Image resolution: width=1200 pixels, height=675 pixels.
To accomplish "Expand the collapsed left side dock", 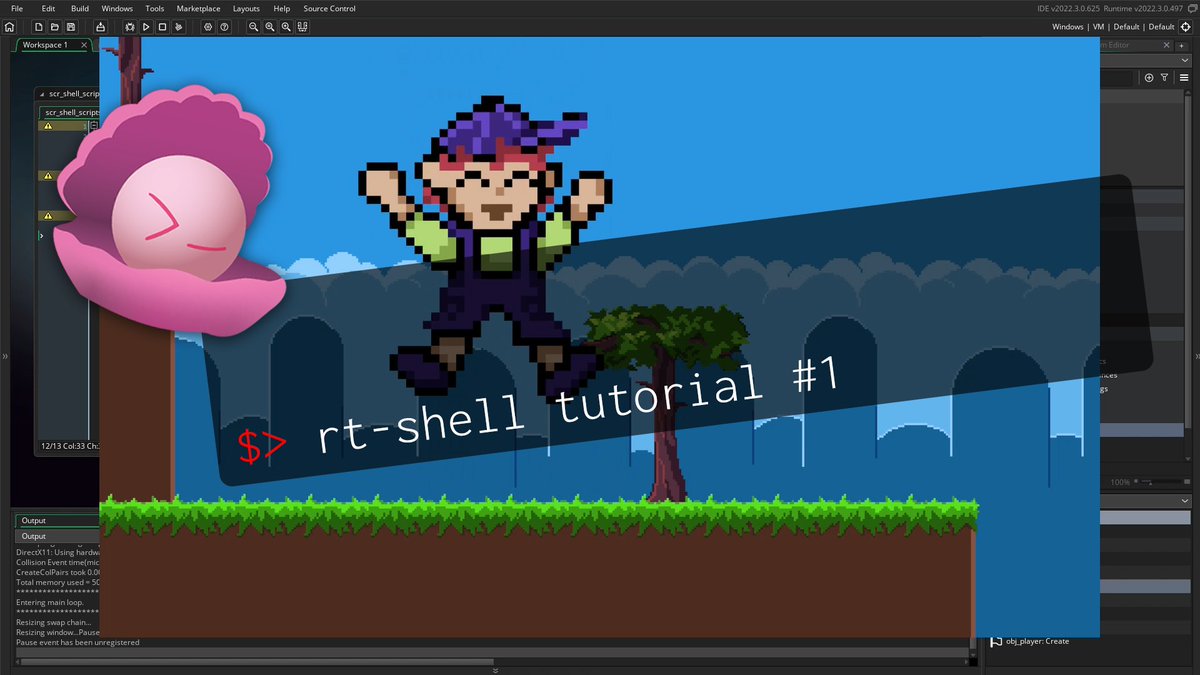I will (x=4, y=355).
